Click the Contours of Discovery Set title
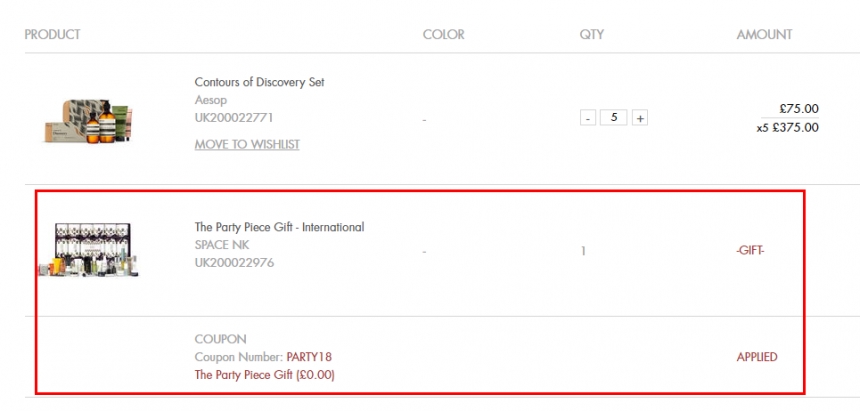The height and width of the screenshot is (411, 860). click(259, 82)
